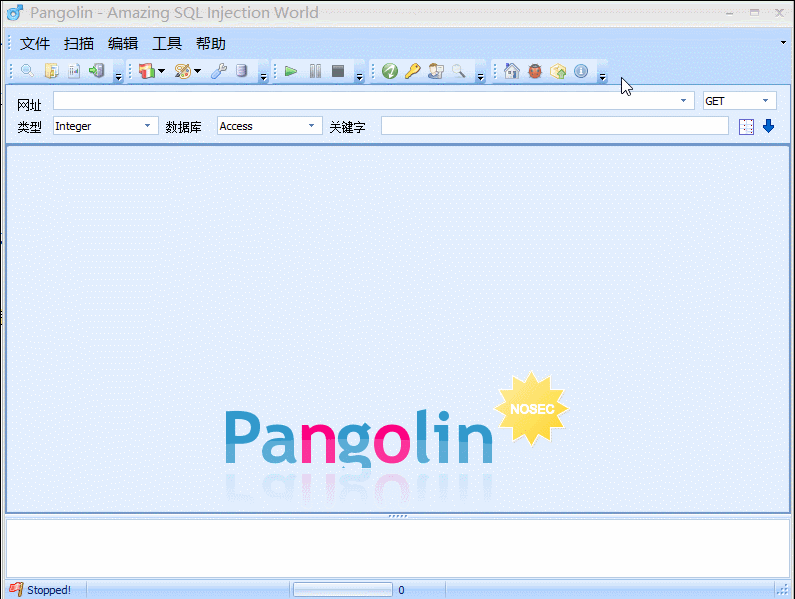Image resolution: width=795 pixels, height=599 pixels.
Task: Open the 工具 menu
Action: pos(167,44)
